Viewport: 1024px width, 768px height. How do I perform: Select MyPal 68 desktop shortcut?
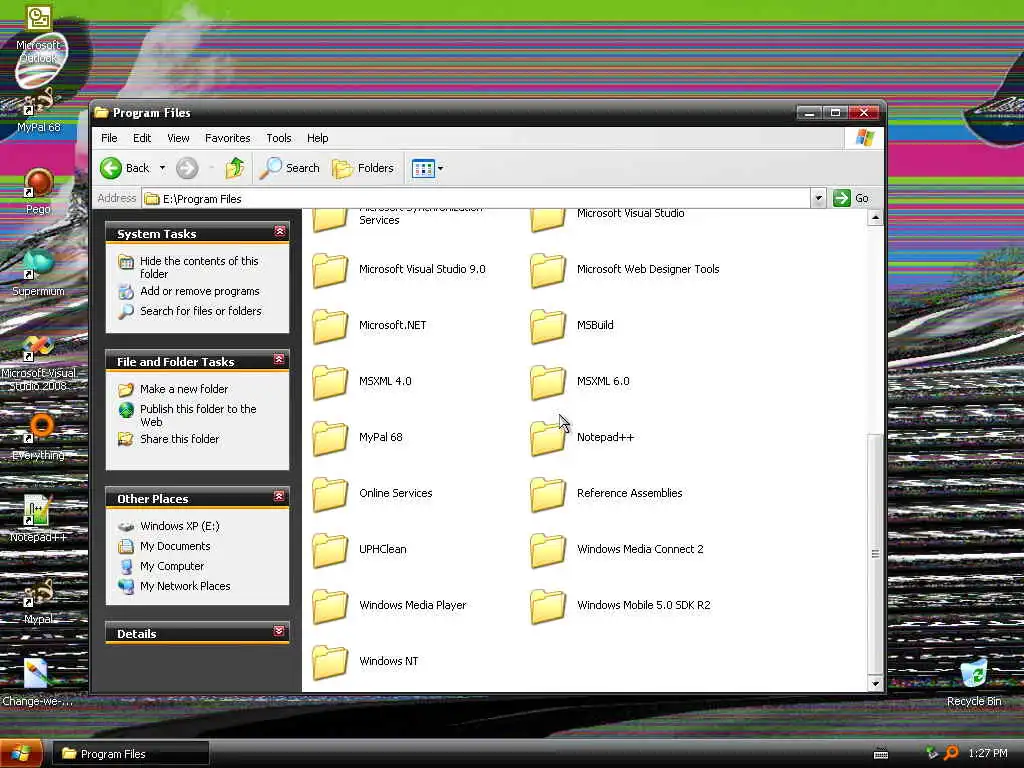(x=38, y=110)
